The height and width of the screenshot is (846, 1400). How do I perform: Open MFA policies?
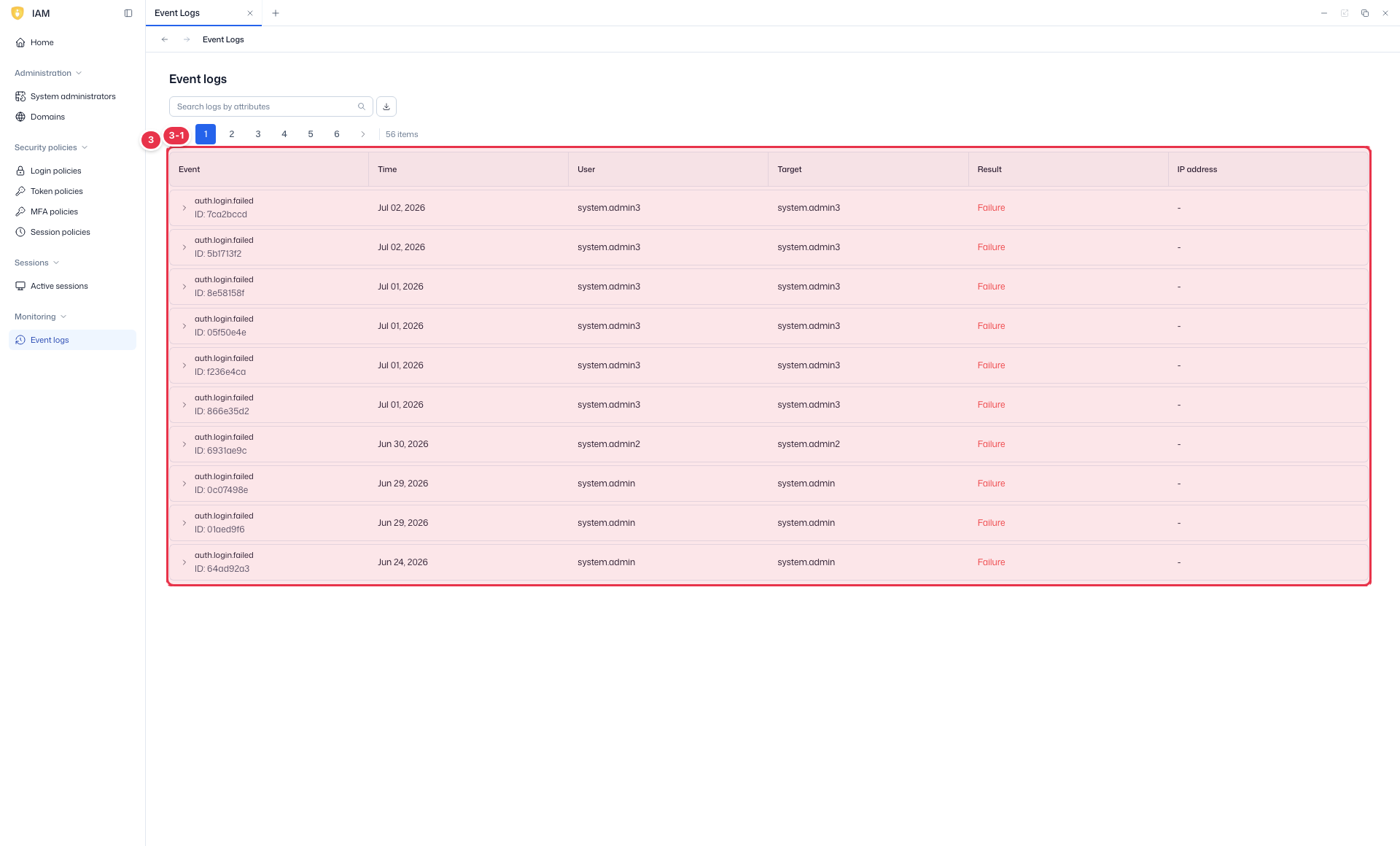[x=72, y=211]
